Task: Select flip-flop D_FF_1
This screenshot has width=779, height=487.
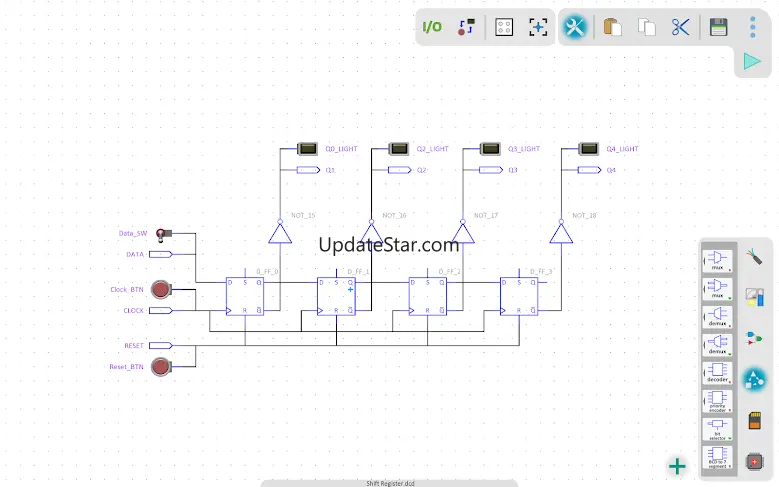Action: tap(336, 296)
